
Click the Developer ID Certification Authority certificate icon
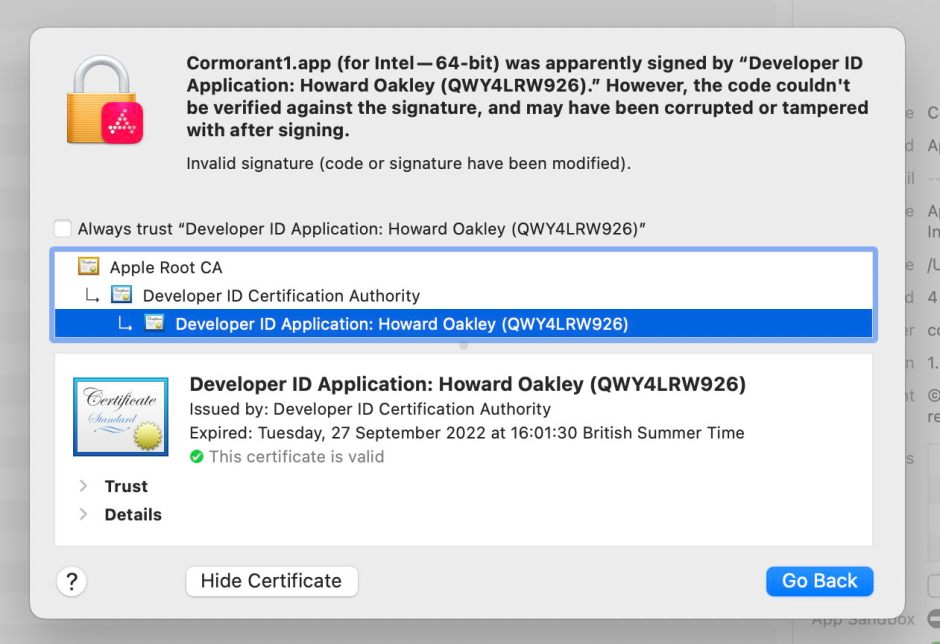122,295
